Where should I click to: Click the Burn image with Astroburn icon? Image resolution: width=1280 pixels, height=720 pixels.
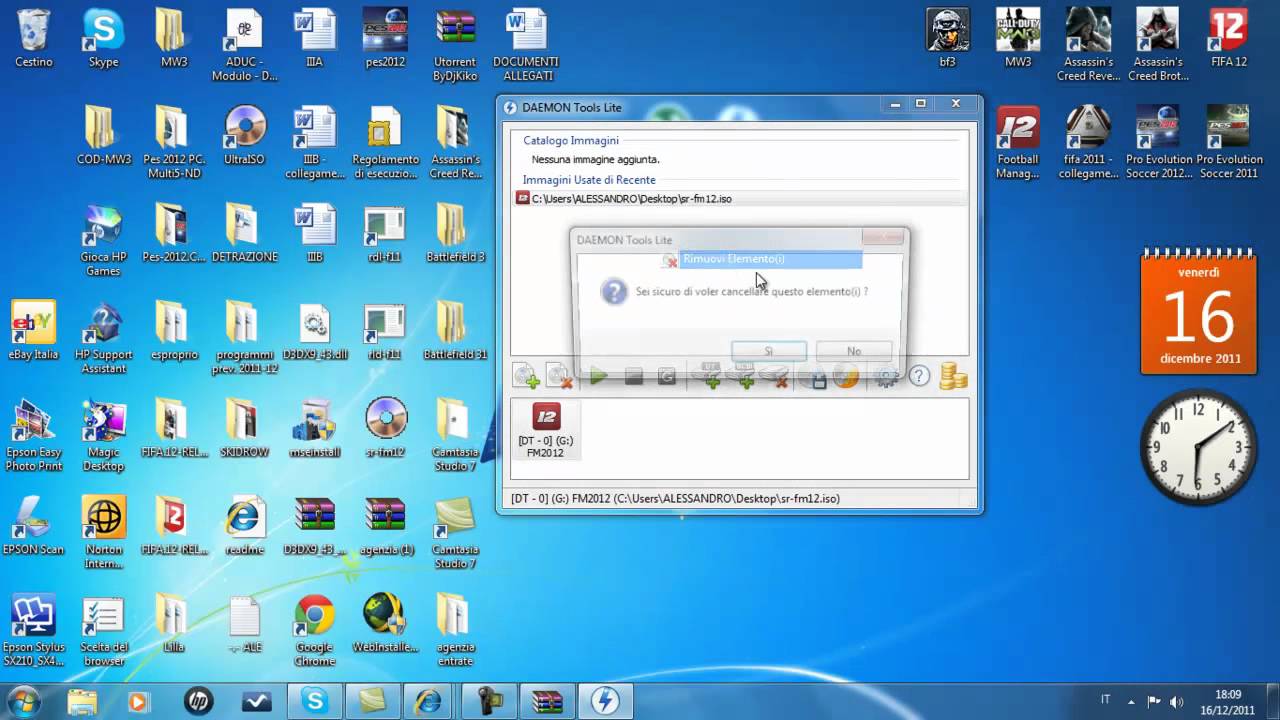coord(846,376)
